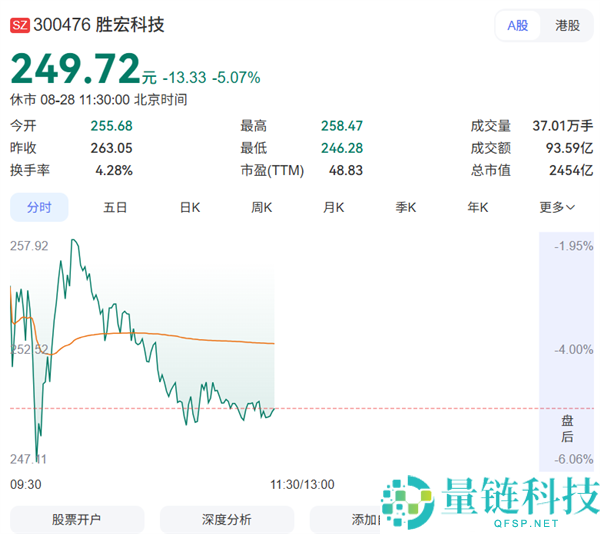Click the red SZ exchange badge

pos(20,25)
